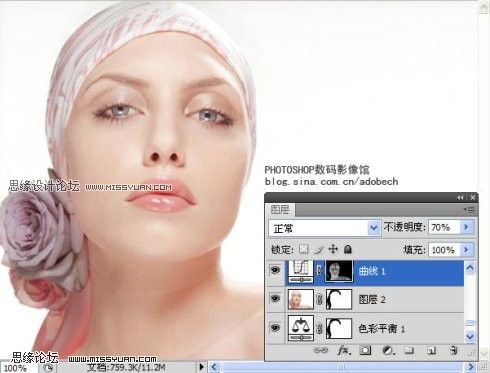The width and height of the screenshot is (490, 373).
Task: Close the layers panel
Action: (x=473, y=198)
